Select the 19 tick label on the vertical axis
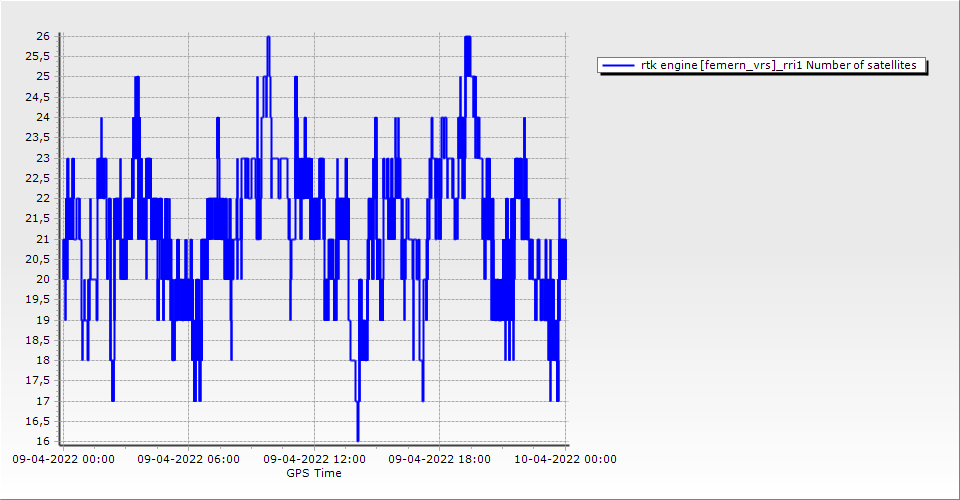Viewport: 960px width, 500px height. click(x=43, y=320)
